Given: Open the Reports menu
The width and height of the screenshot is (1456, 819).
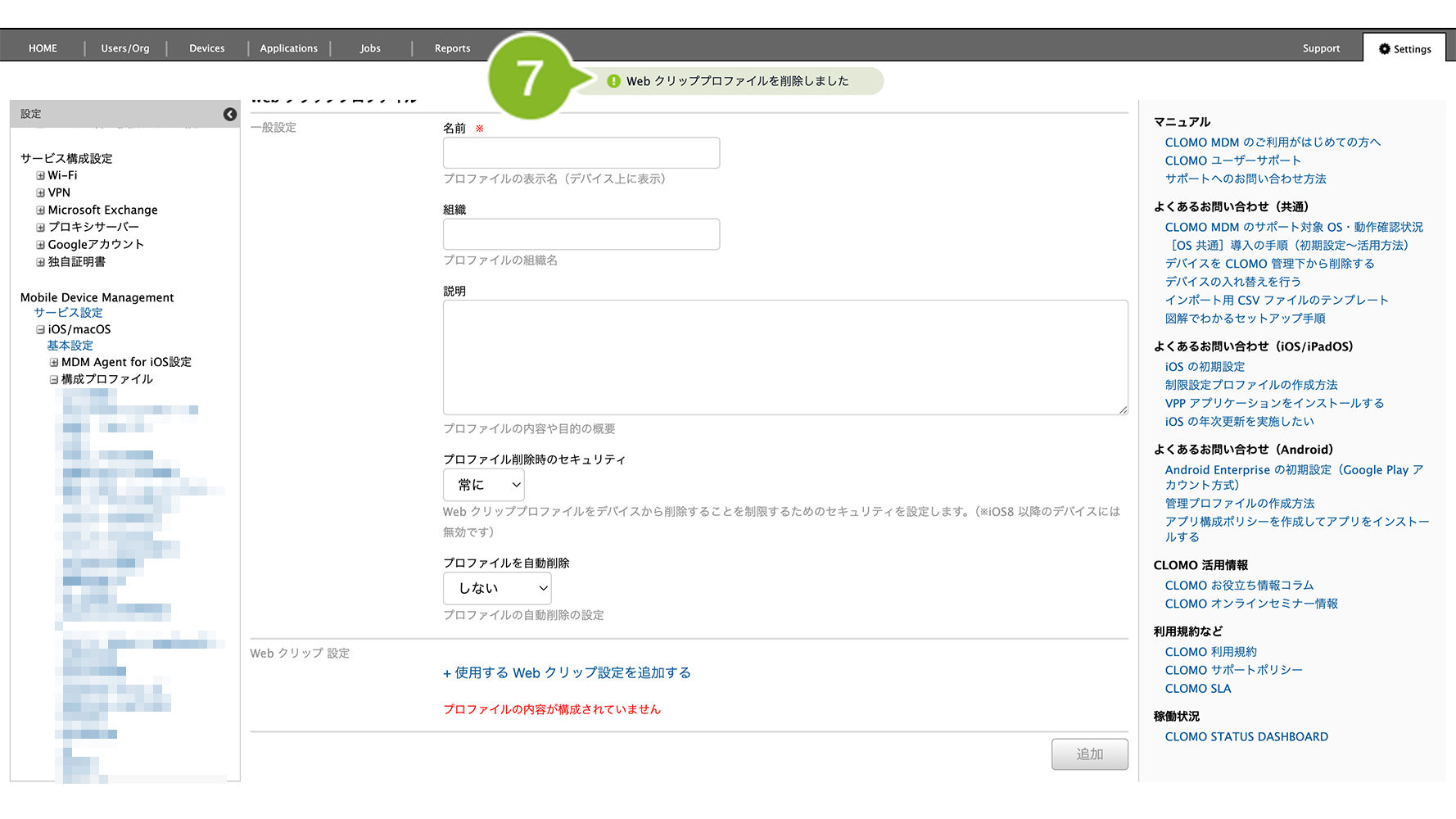Looking at the screenshot, I should click(452, 48).
